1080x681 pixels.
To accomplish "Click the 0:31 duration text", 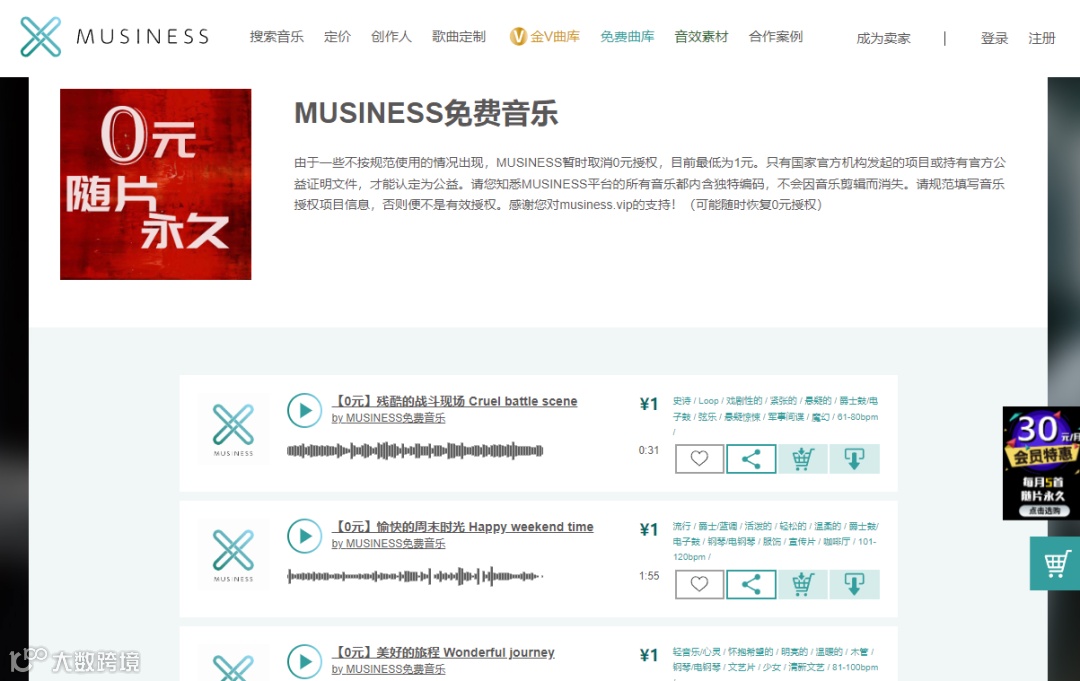I will pyautogui.click(x=649, y=450).
